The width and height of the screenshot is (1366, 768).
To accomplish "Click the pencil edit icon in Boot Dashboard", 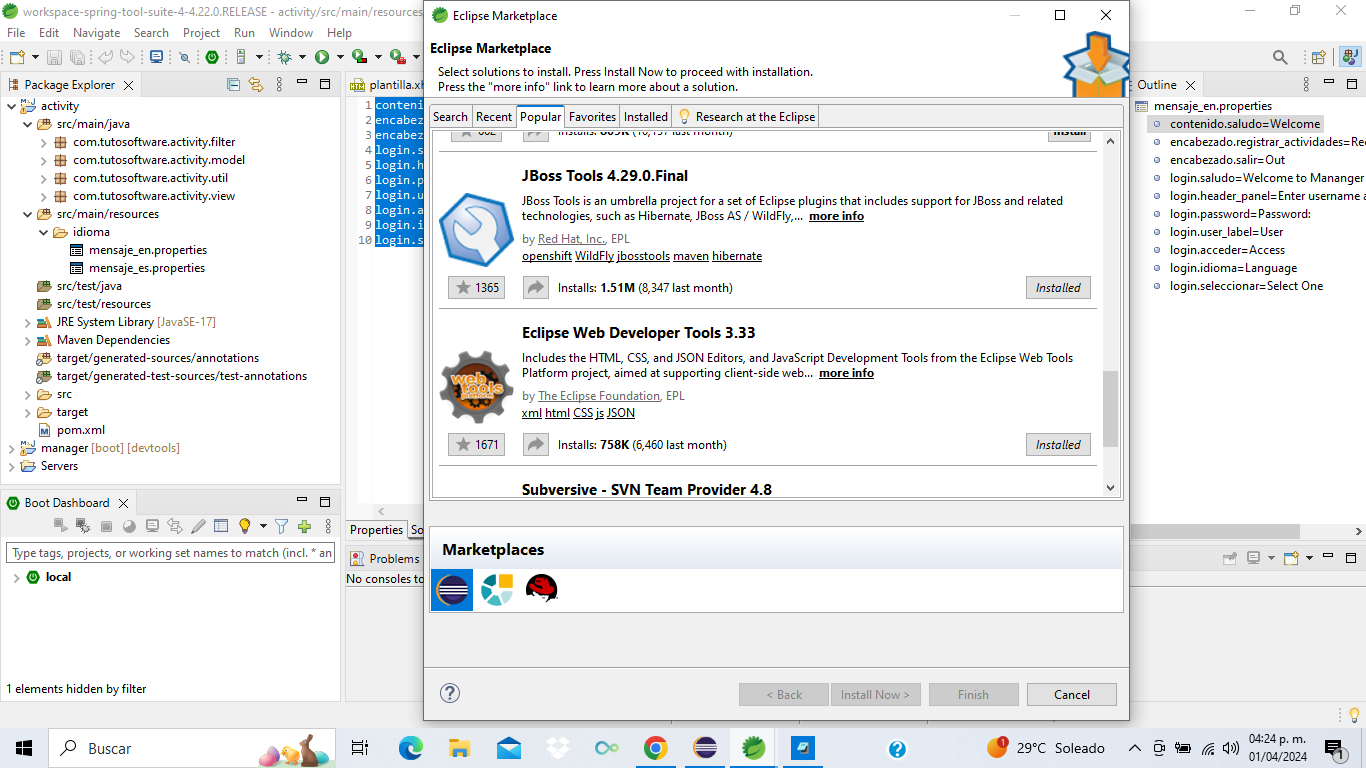I will coord(198,526).
